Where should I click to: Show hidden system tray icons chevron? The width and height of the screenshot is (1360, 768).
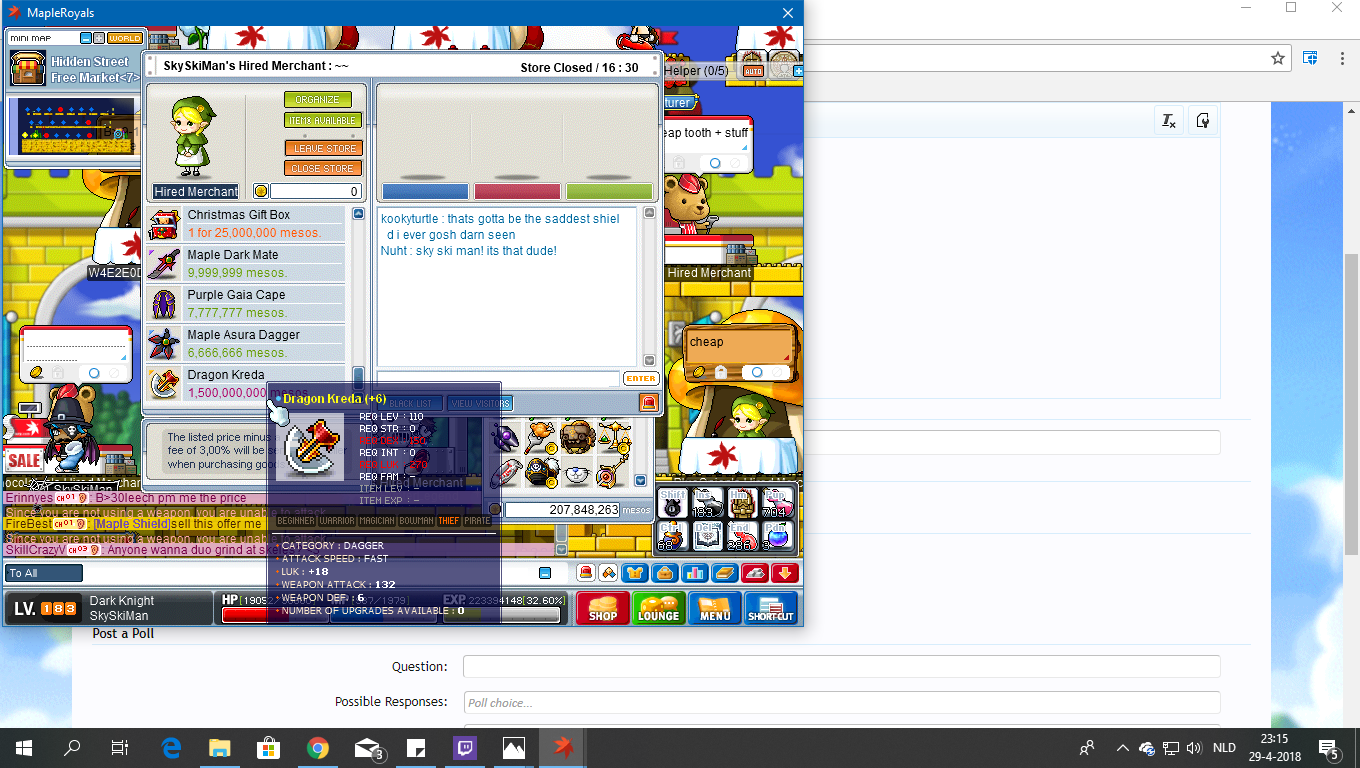tap(1122, 748)
